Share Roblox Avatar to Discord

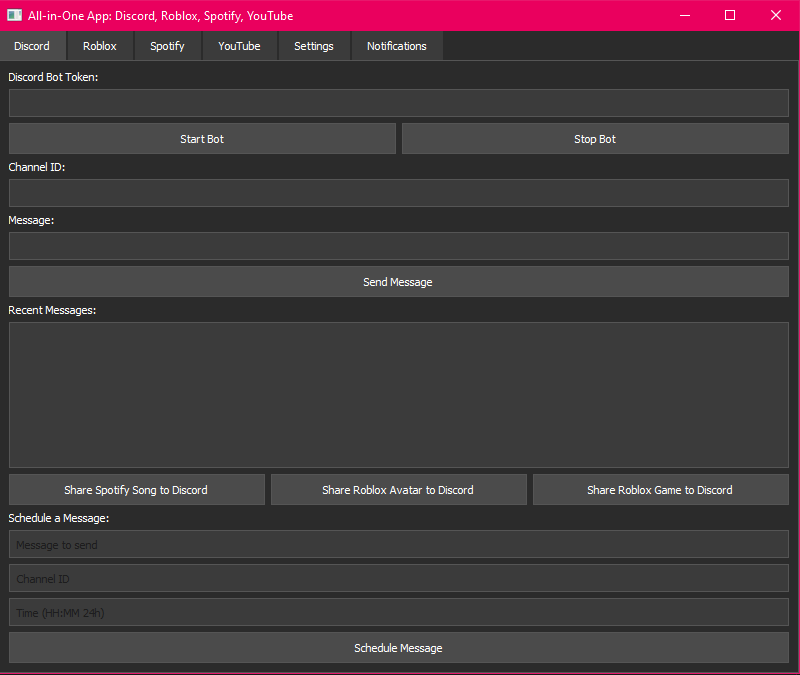pyautogui.click(x=398, y=490)
